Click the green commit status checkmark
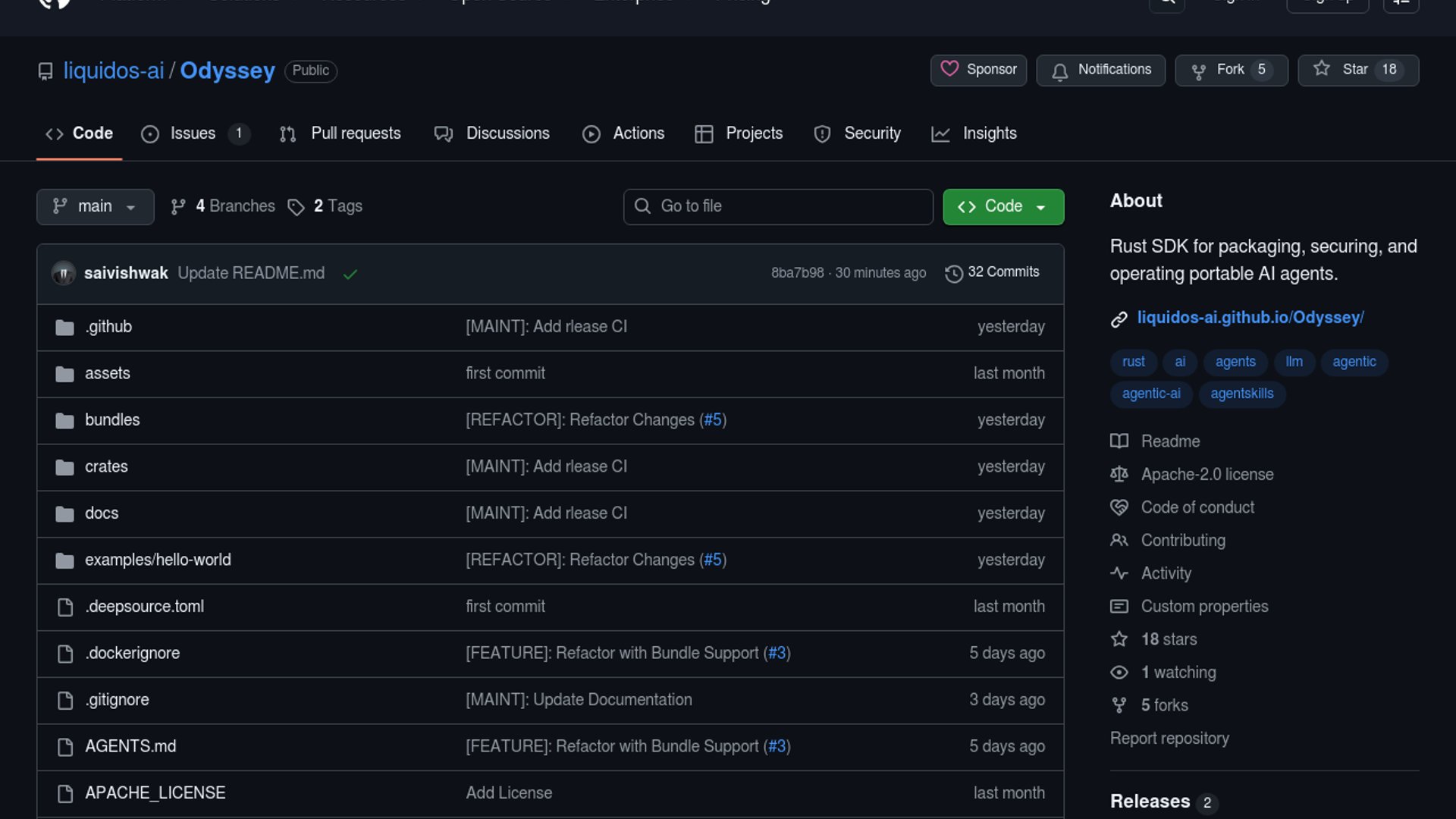 point(350,274)
